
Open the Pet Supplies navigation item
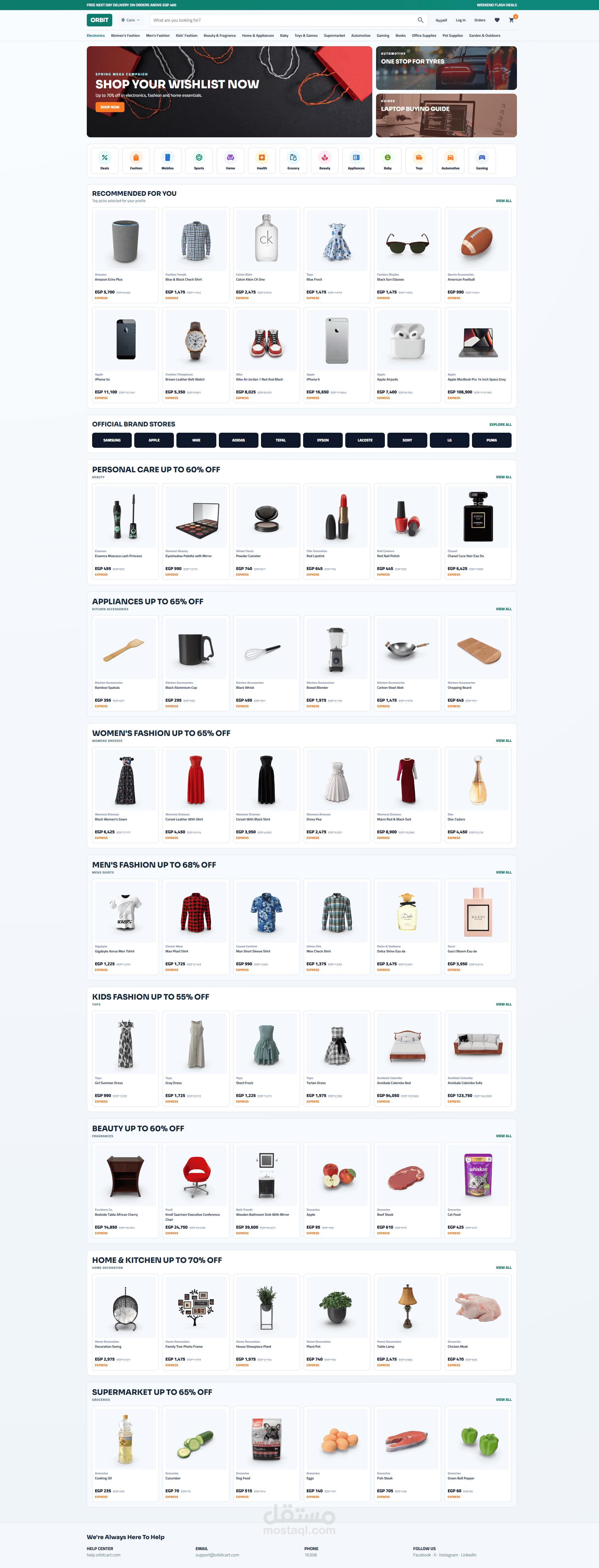point(453,35)
